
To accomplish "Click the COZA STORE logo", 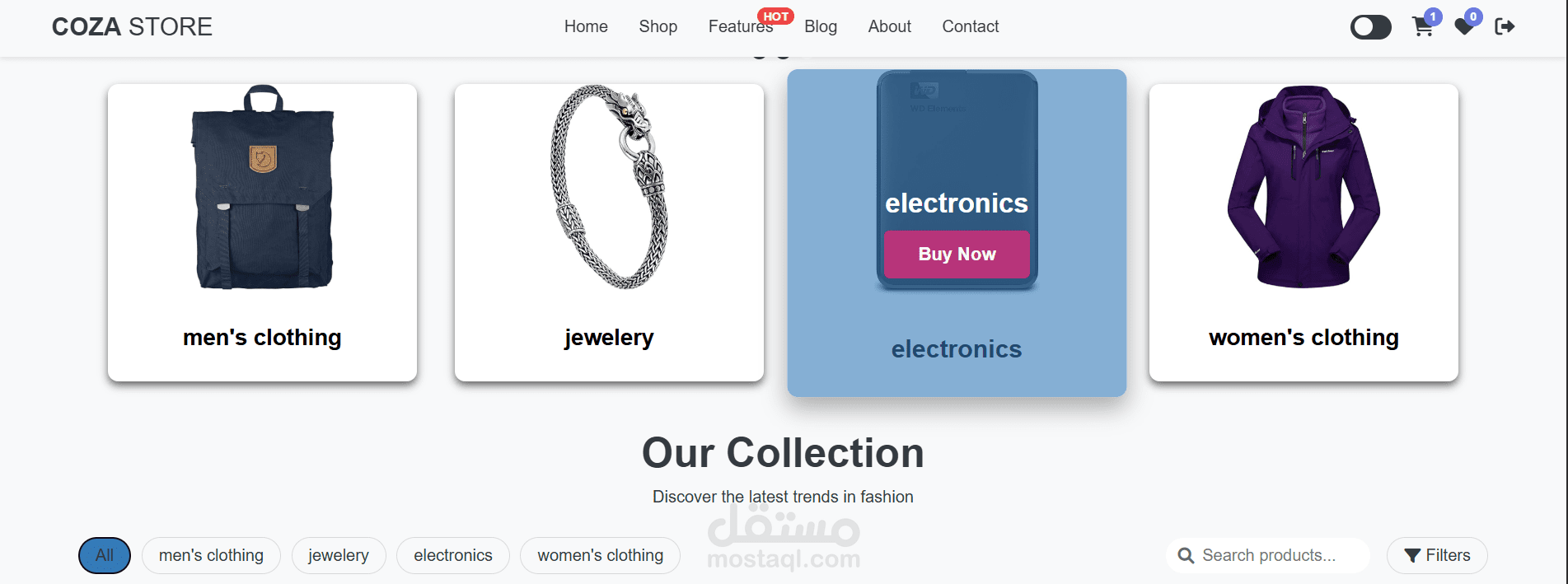I will pos(132,26).
